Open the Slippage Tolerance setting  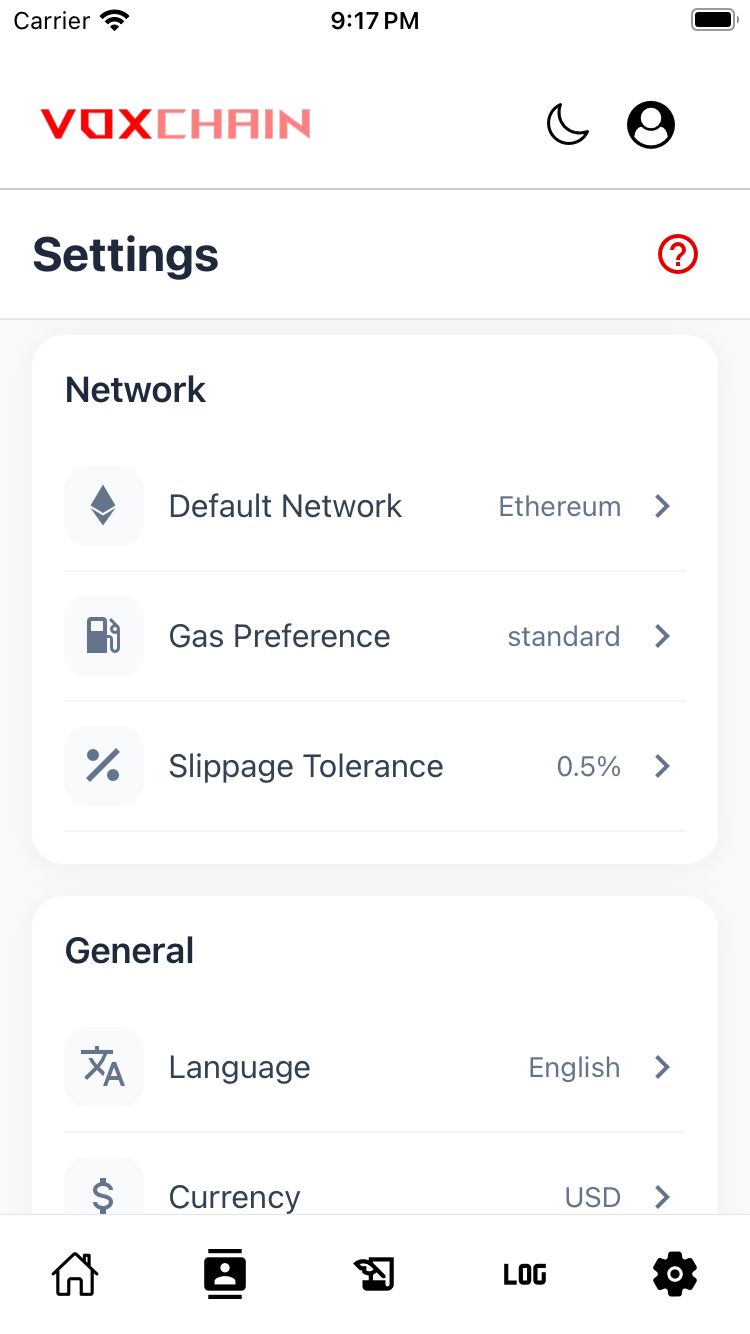point(305,766)
